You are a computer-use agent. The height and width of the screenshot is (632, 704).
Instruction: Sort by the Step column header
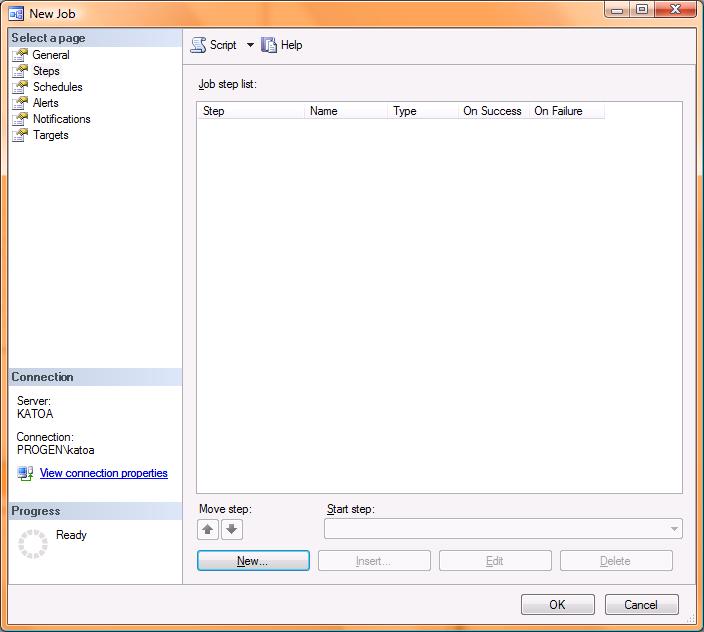point(251,111)
